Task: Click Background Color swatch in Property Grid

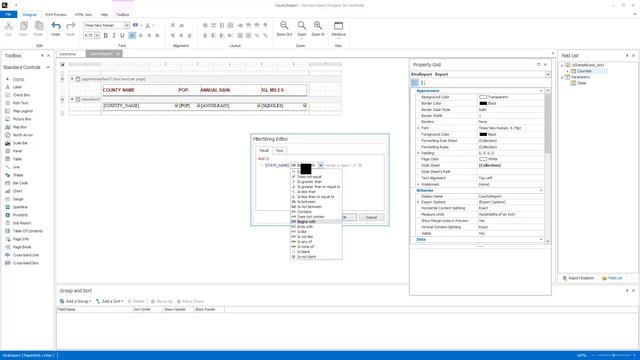Action: point(483,97)
